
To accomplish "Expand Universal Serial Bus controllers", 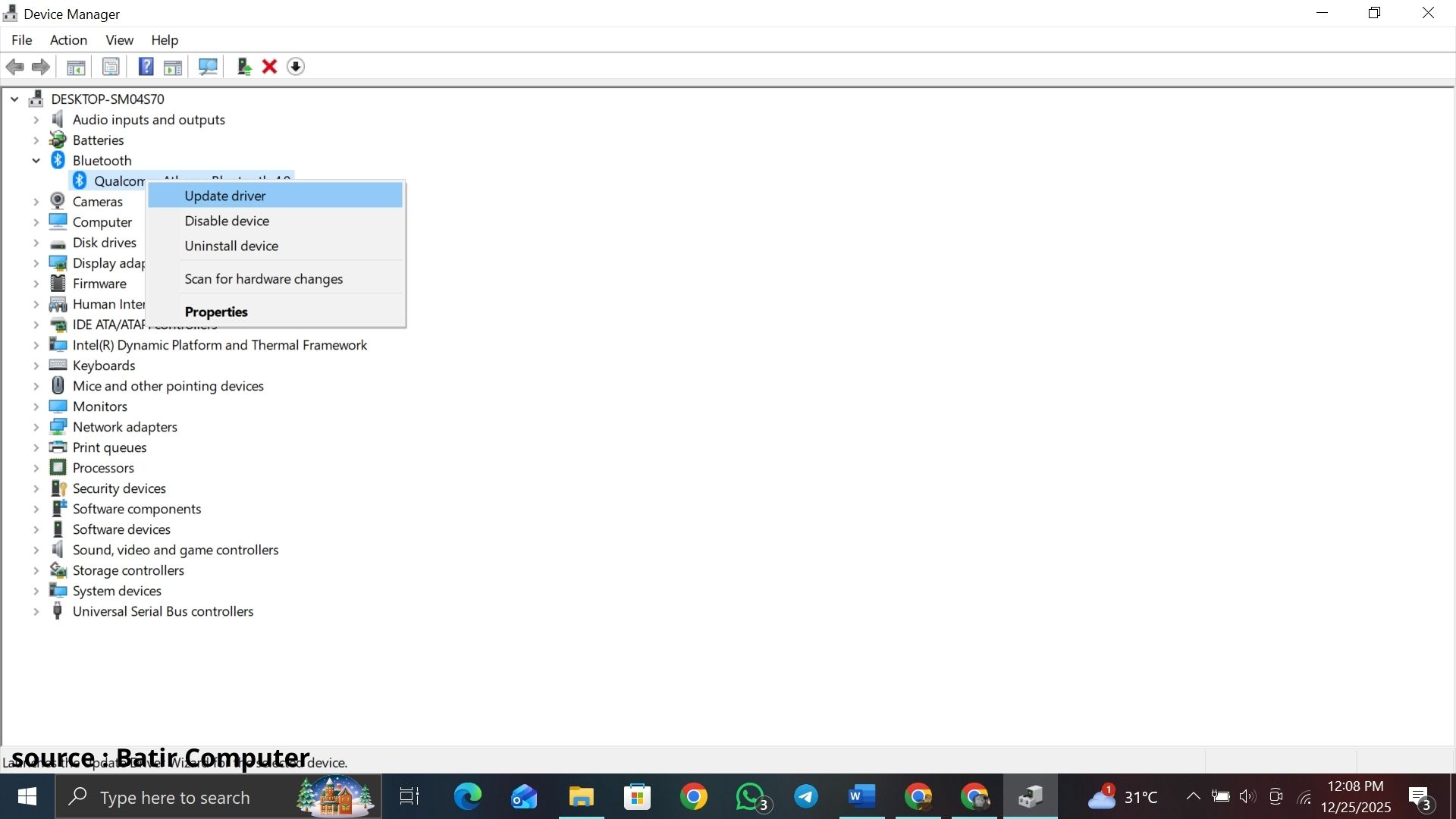I will pyautogui.click(x=36, y=611).
